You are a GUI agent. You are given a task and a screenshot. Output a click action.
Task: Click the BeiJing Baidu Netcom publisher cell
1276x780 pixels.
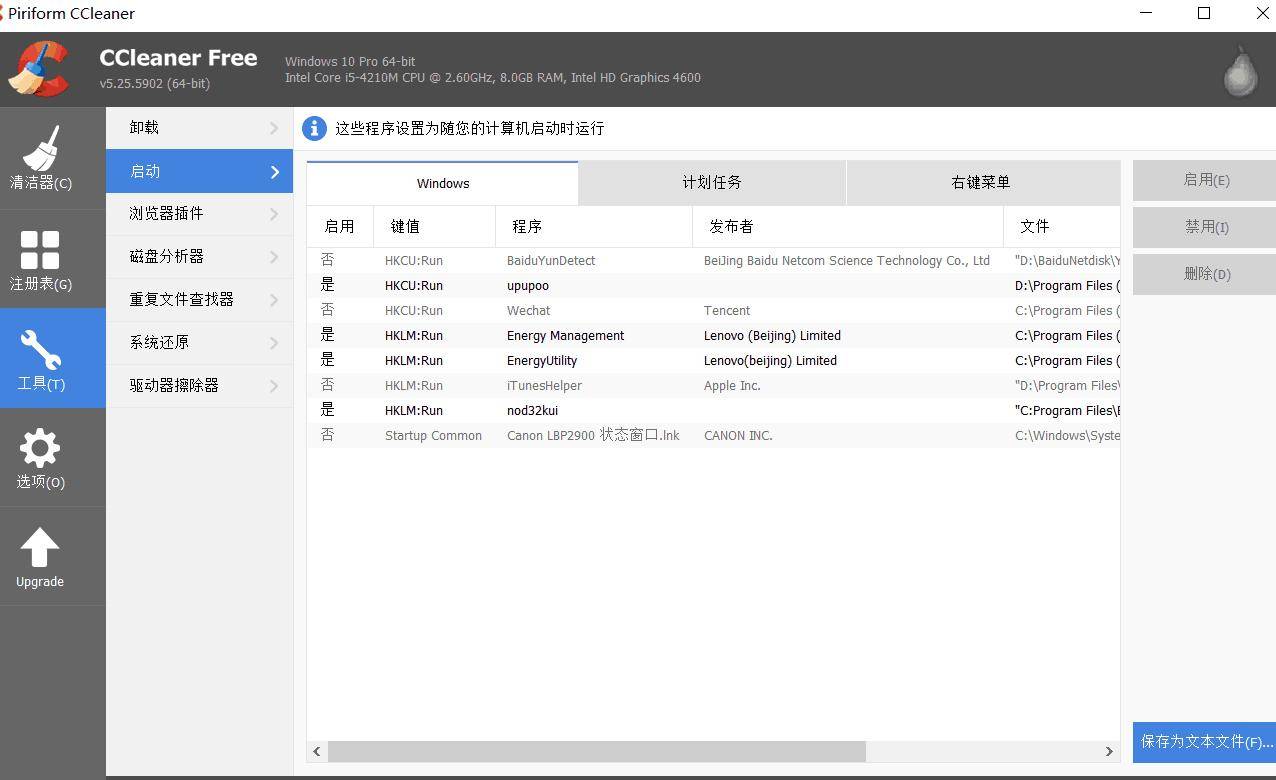tap(847, 261)
